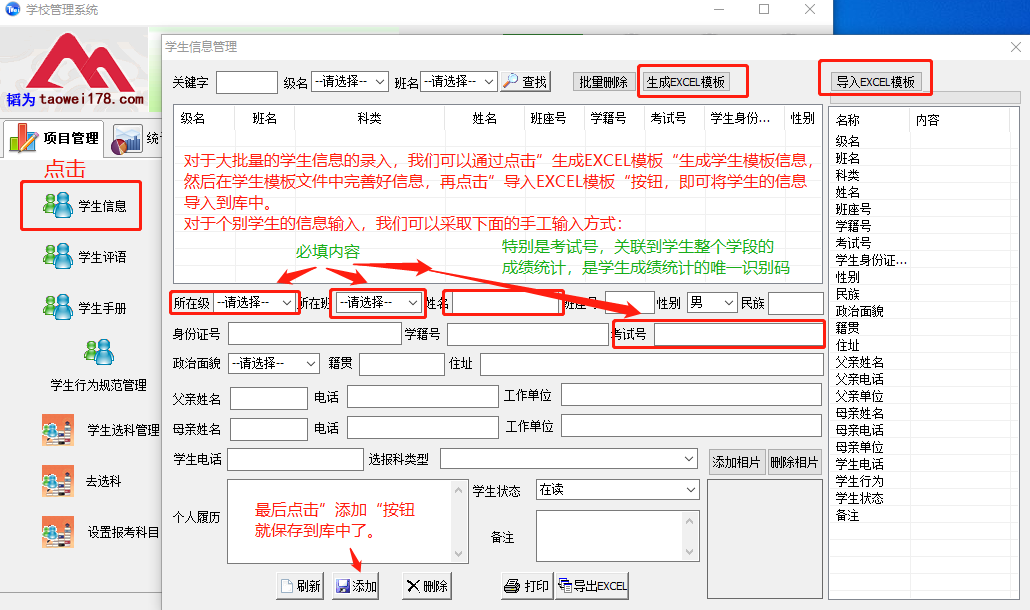The width and height of the screenshot is (1030, 610).
Task: Click the 导入EXCEL模板 button
Action: (875, 83)
